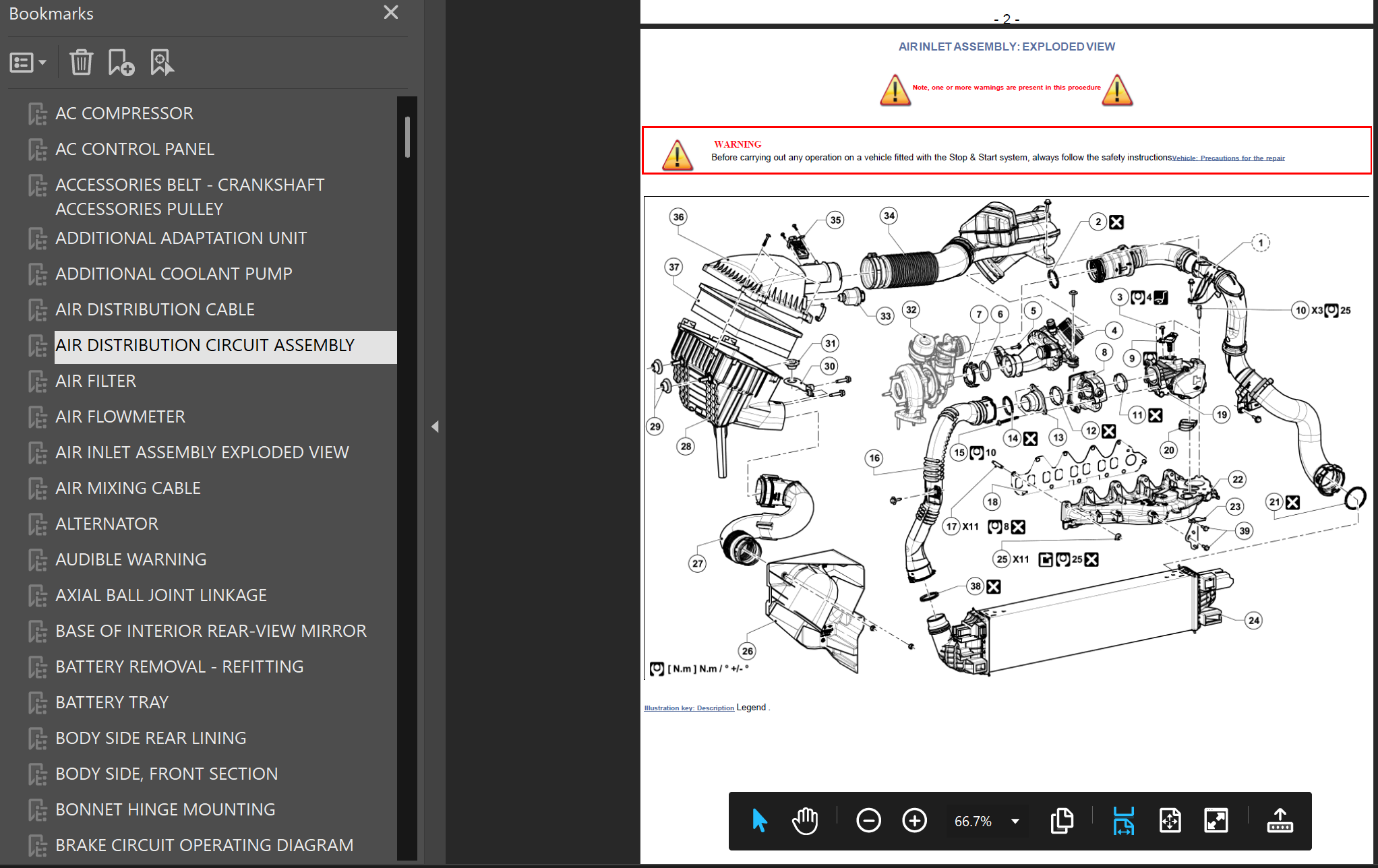Click the AIR FLOWMETER bookmark icon

click(38, 417)
